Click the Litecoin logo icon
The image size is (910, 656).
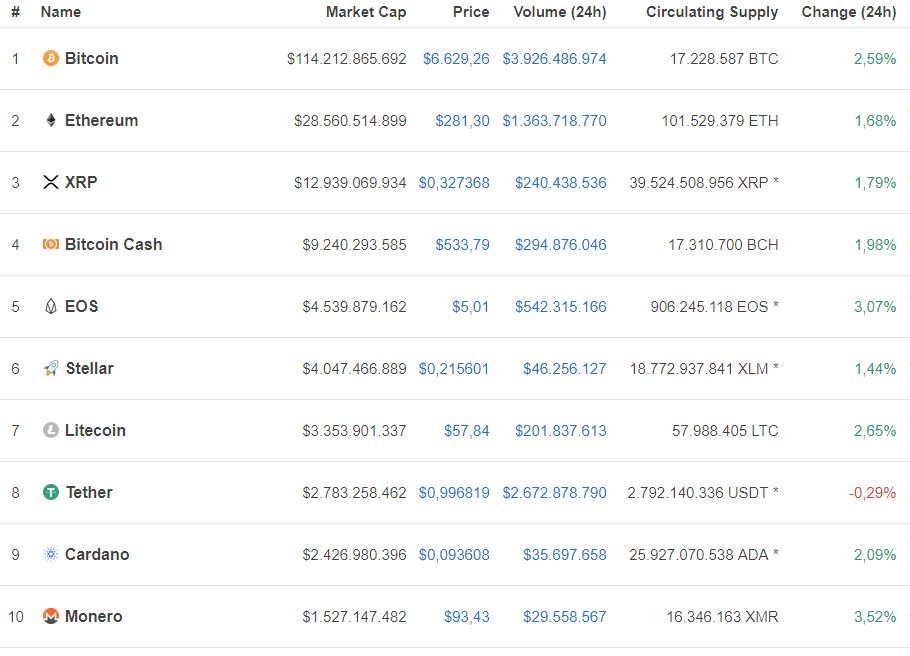tap(51, 430)
